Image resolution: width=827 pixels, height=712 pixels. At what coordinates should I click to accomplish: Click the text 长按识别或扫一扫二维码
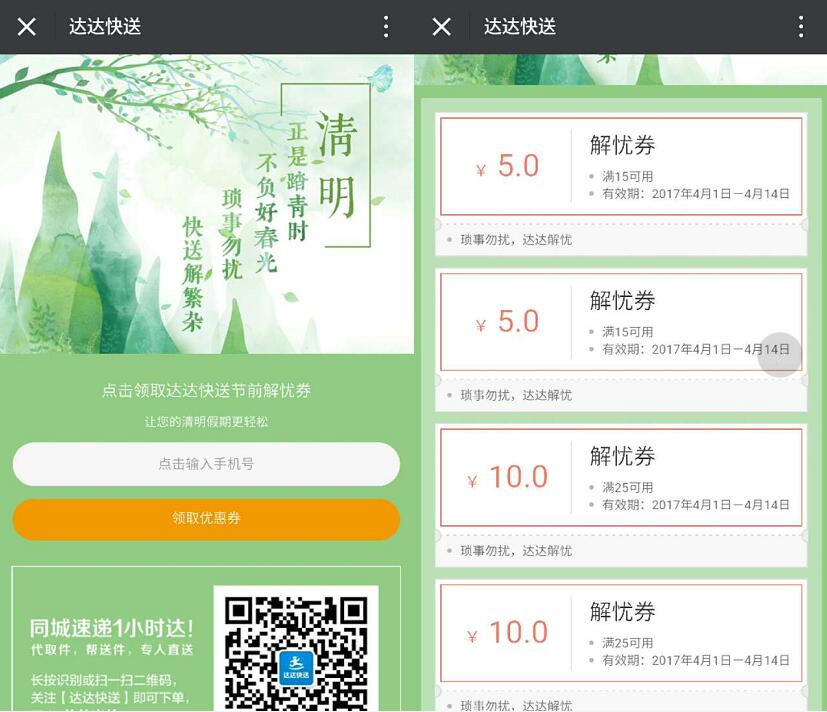click(104, 680)
